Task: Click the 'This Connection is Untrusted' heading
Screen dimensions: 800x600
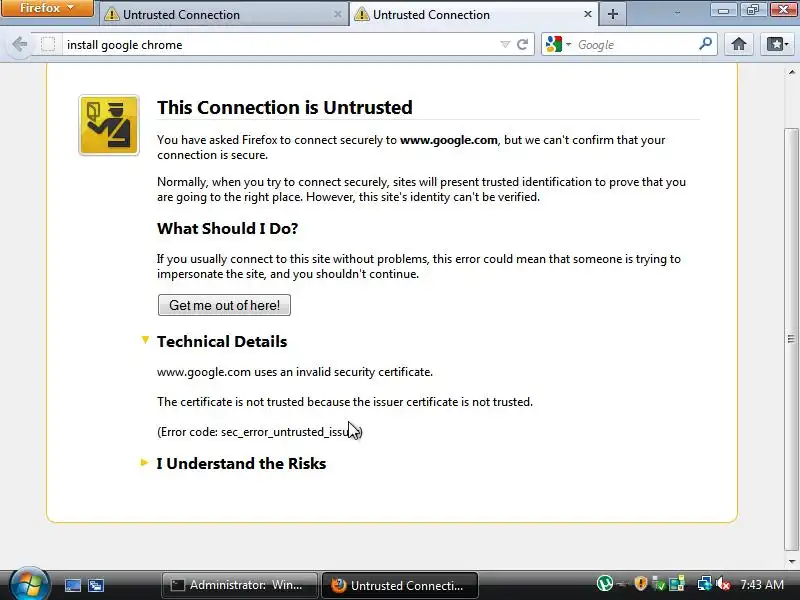Action: 285,107
